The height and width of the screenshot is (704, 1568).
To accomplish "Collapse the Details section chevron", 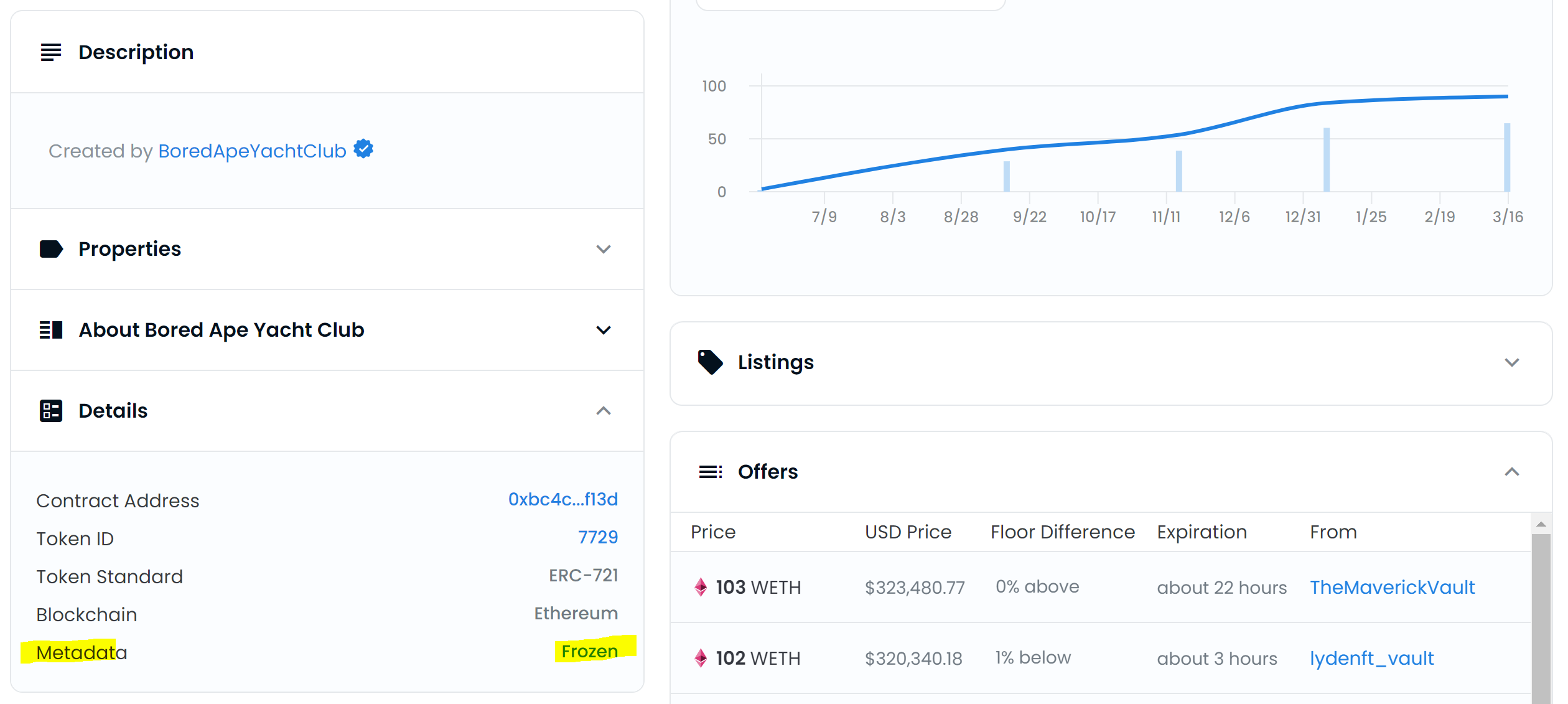I will 603,411.
